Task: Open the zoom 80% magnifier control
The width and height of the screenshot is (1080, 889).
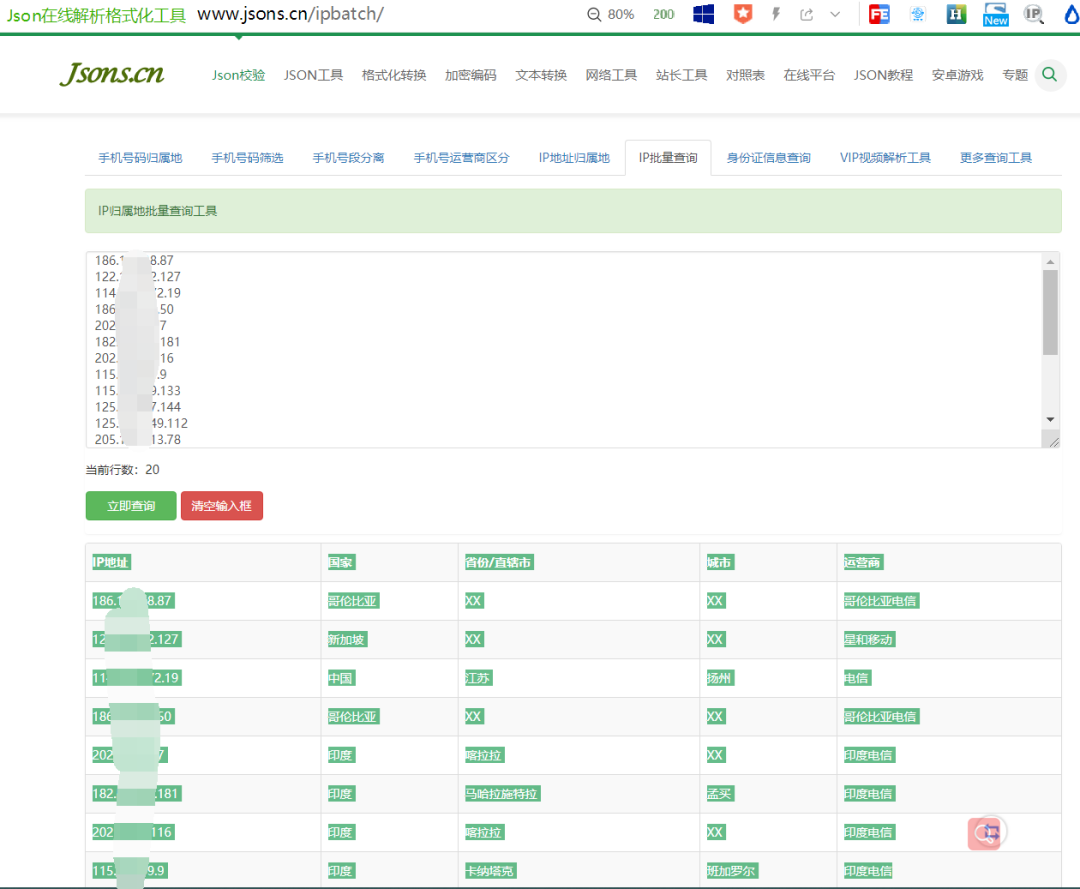Action: tap(610, 14)
